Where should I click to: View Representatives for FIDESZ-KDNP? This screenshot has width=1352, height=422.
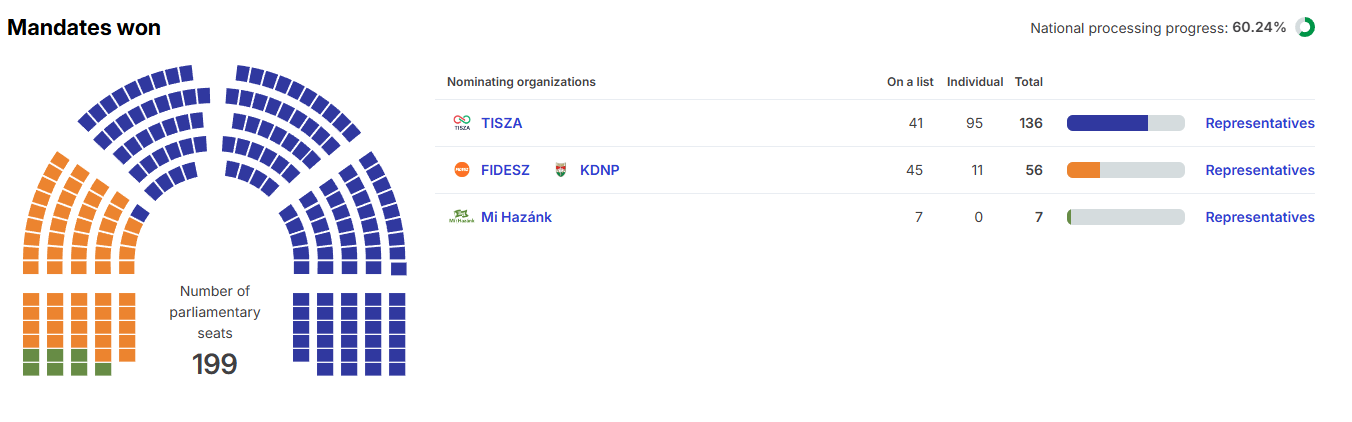point(1260,170)
